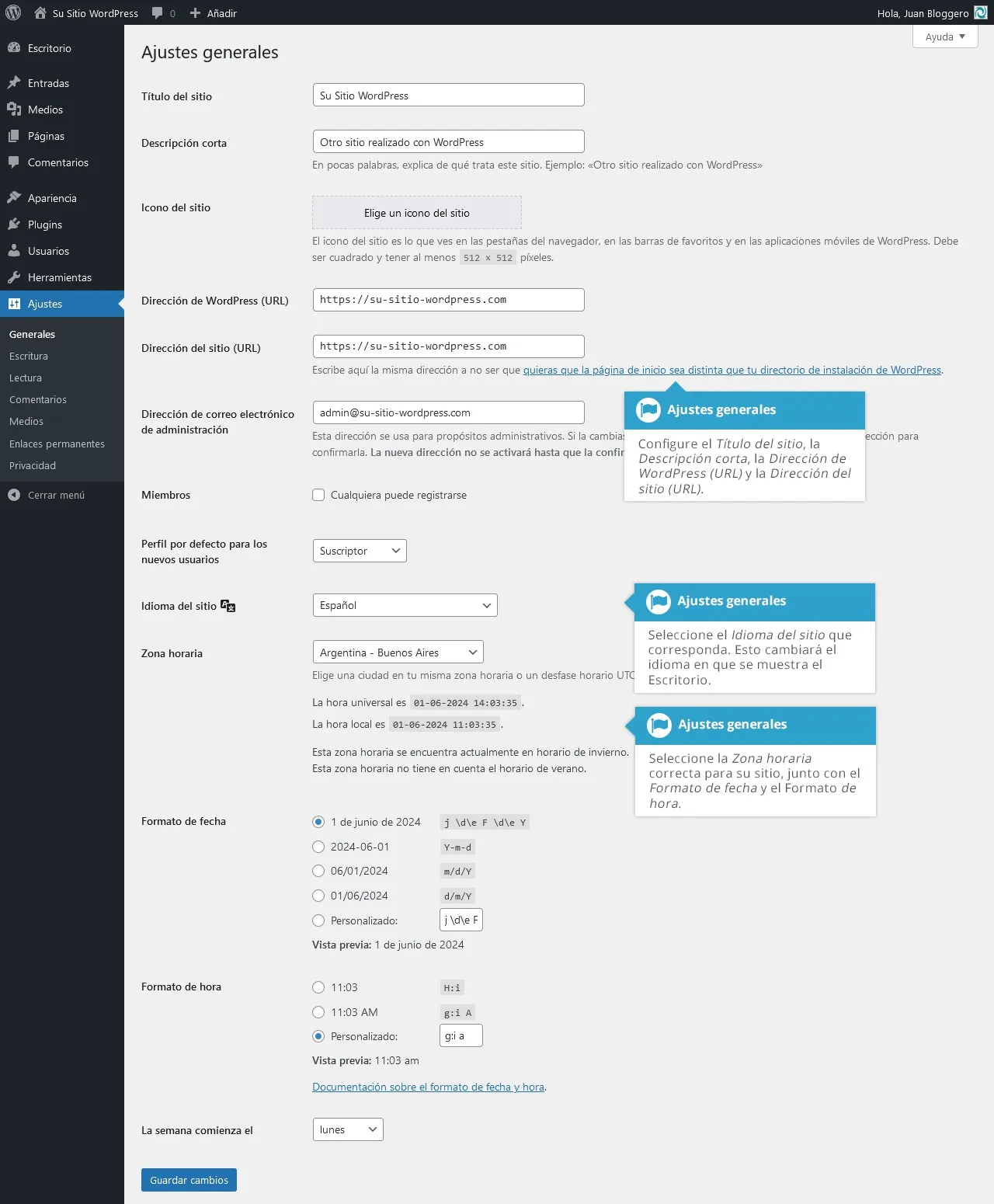Select Personalizado time format radio
Screen dimensions: 994x1204
tap(318, 1036)
